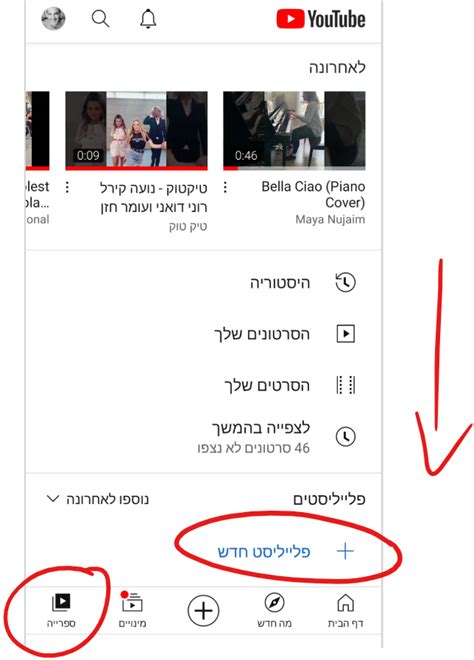Select the הסרטים שלך film icon
Screen dimensions: 474x660
point(345,385)
